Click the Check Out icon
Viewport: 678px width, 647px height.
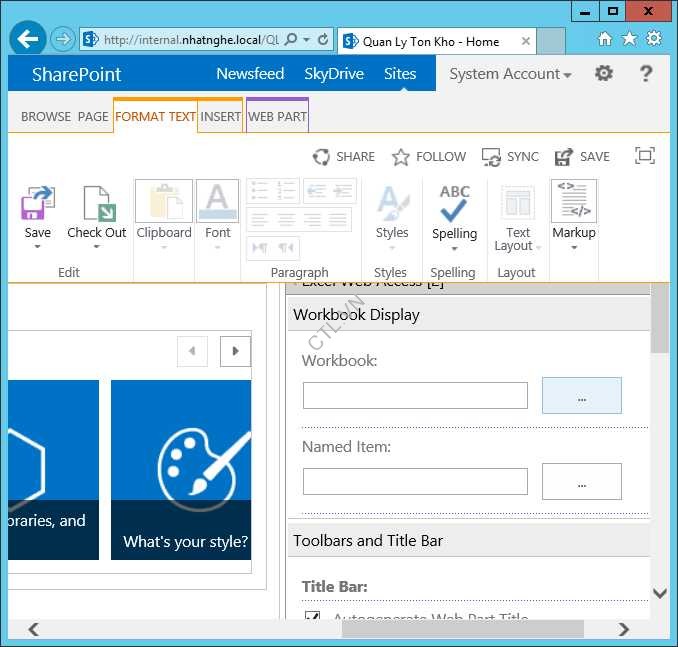tap(97, 204)
